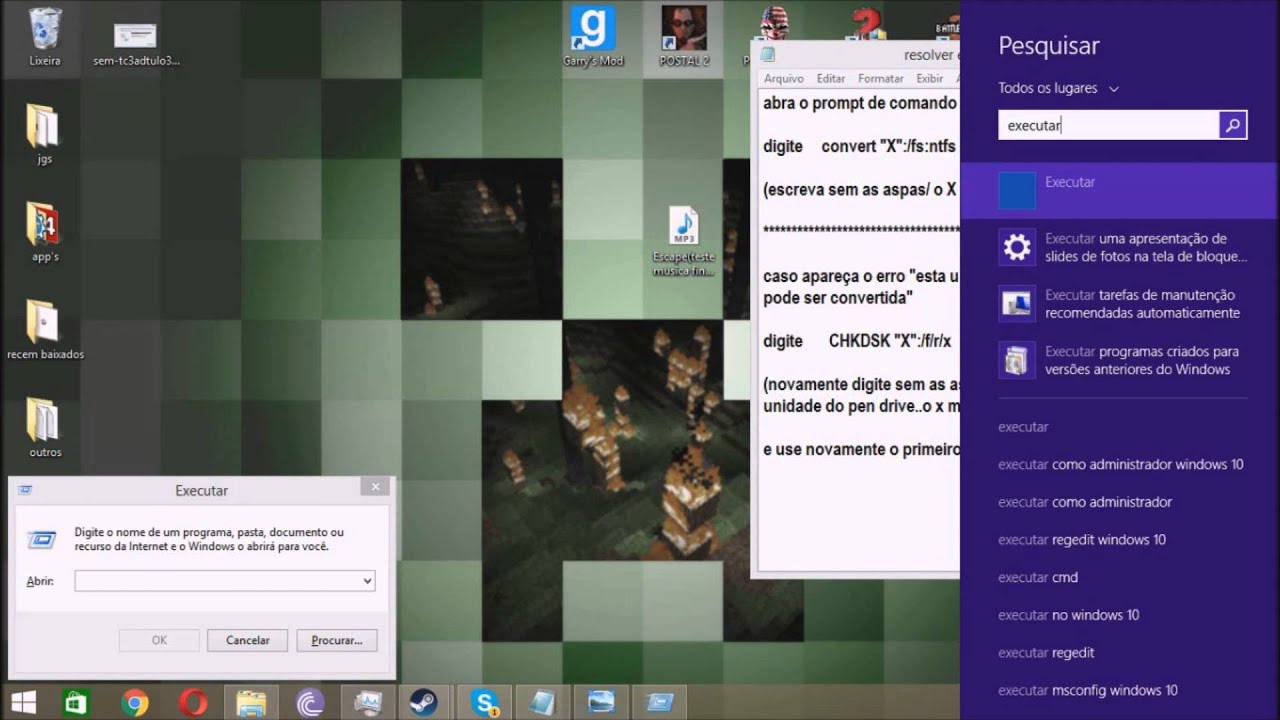Open the Formatar menu in Notepad
Image resolution: width=1280 pixels, height=720 pixels.
point(881,79)
